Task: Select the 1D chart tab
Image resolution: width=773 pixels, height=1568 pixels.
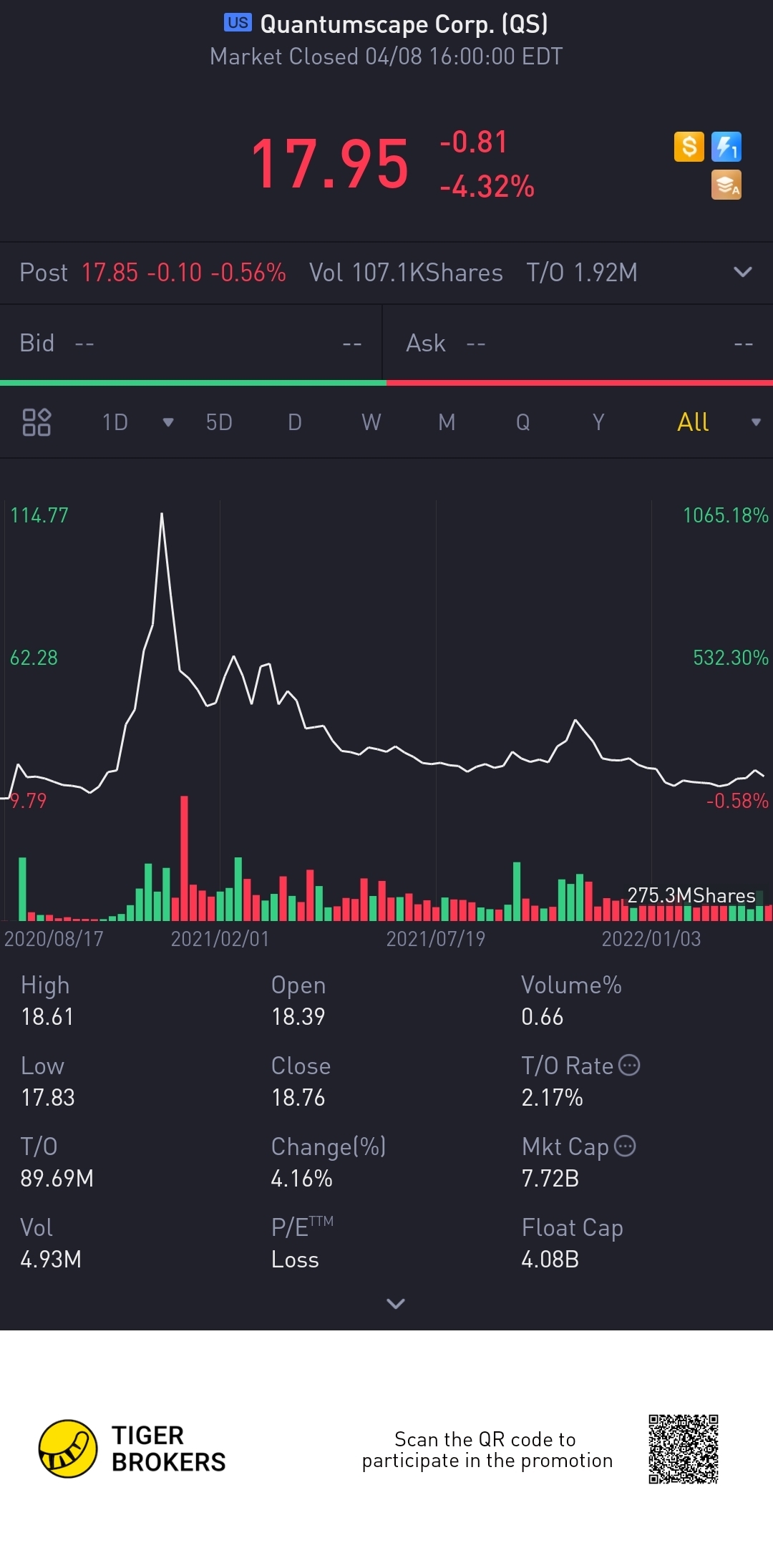Action: 115,422
